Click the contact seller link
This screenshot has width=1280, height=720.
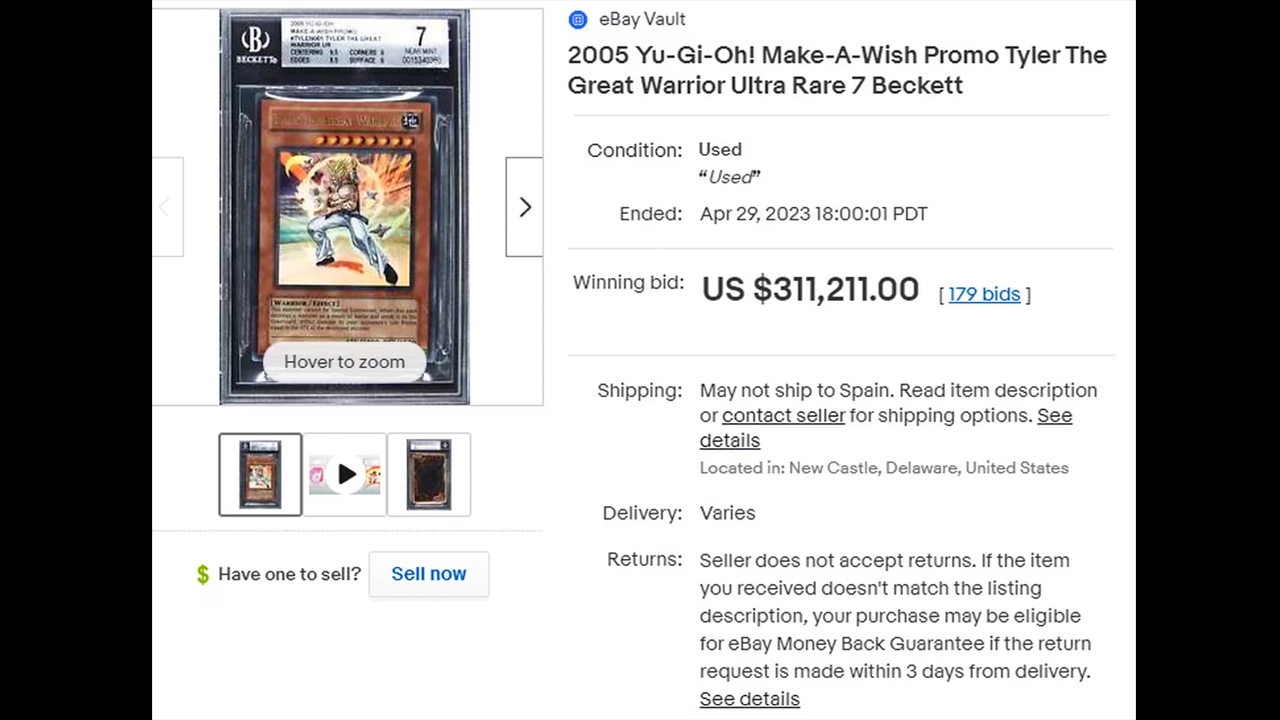click(783, 415)
